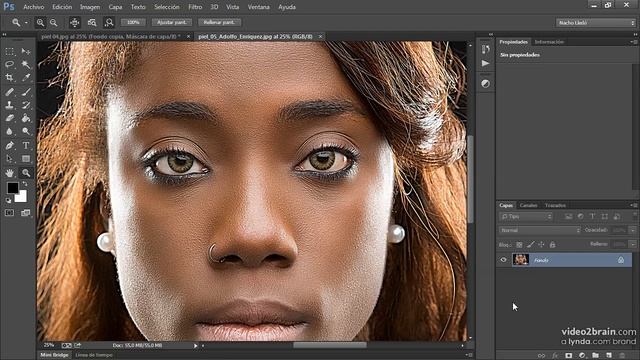The width and height of the screenshot is (640, 360).
Task: Select the History Brush tool
Action: click(26, 105)
